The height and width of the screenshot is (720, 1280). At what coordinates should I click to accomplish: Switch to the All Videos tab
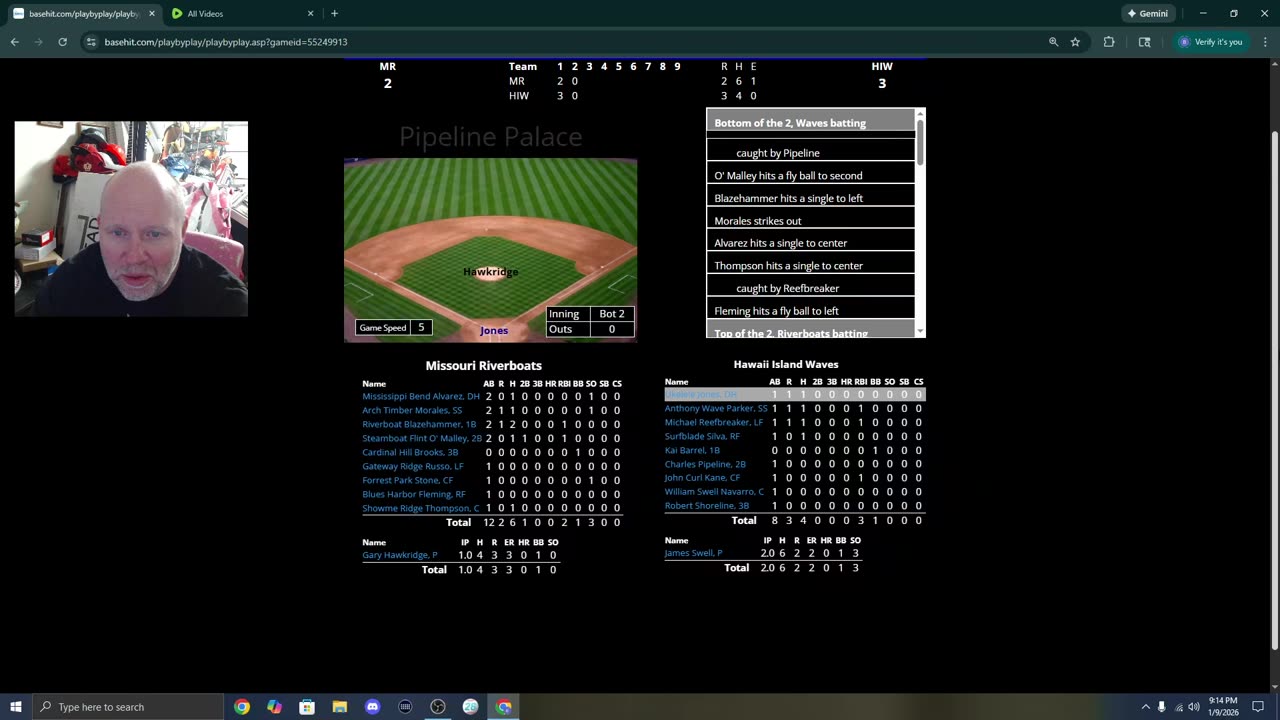[x=240, y=13]
